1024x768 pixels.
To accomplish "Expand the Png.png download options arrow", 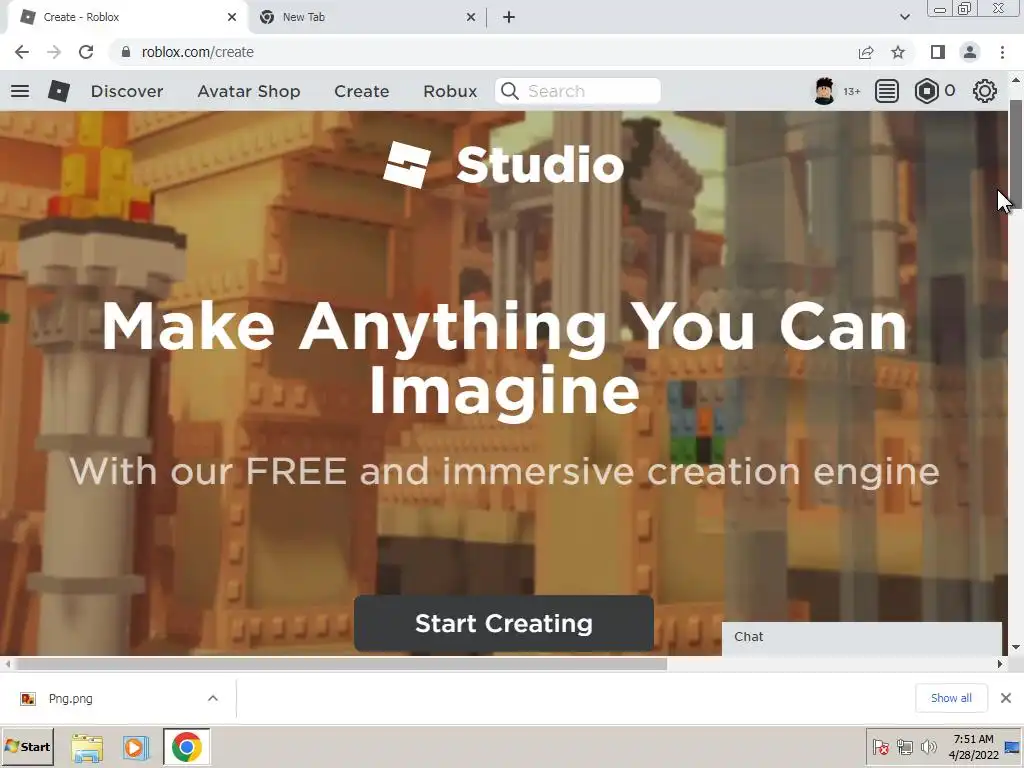I will (213, 698).
